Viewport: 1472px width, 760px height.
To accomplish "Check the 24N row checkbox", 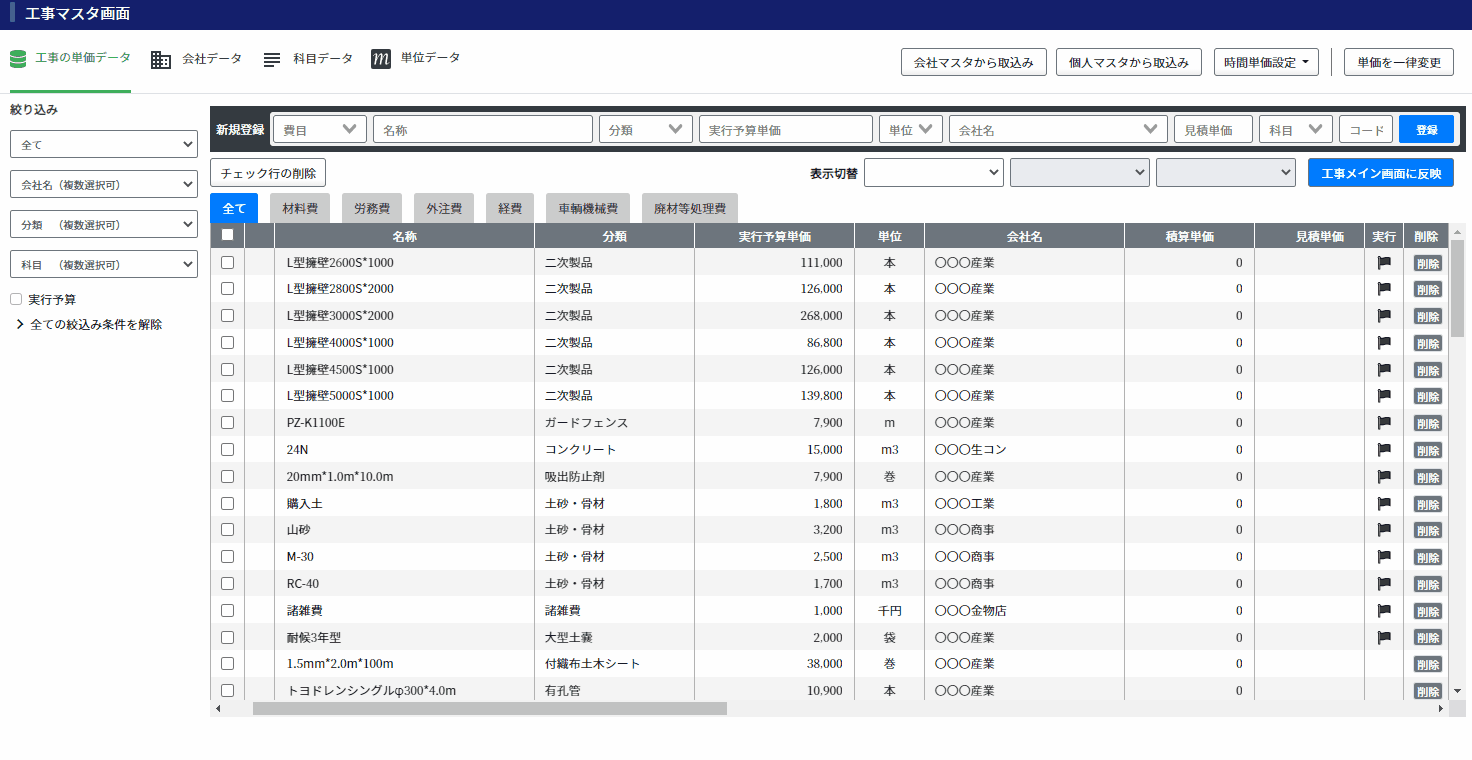I will tap(227, 450).
